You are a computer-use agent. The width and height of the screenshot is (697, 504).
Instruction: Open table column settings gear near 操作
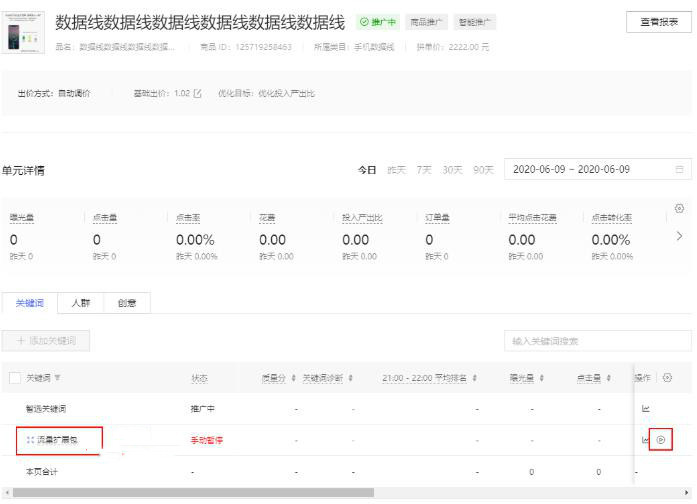coord(667,378)
